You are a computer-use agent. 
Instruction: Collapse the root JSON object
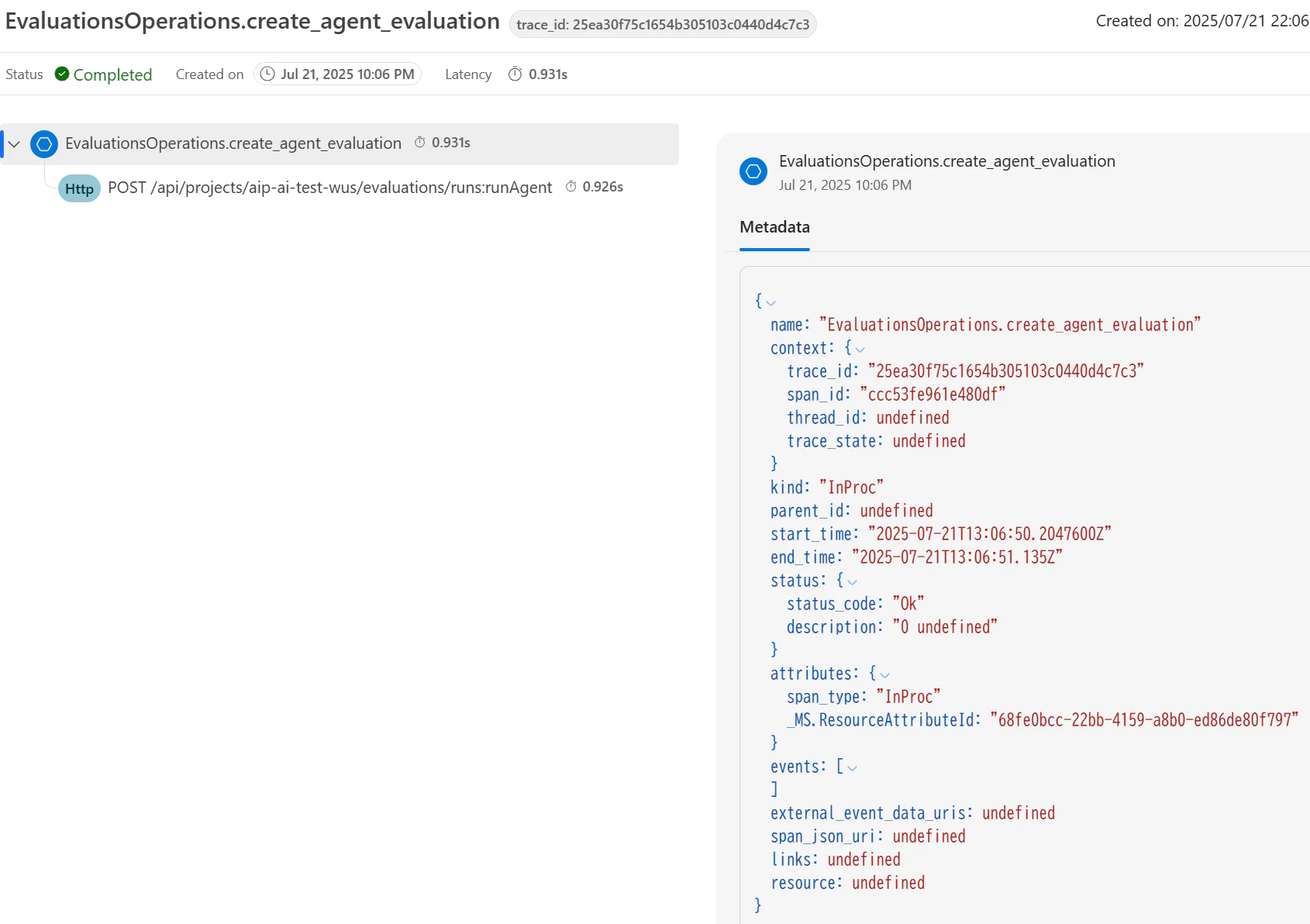[x=770, y=302]
